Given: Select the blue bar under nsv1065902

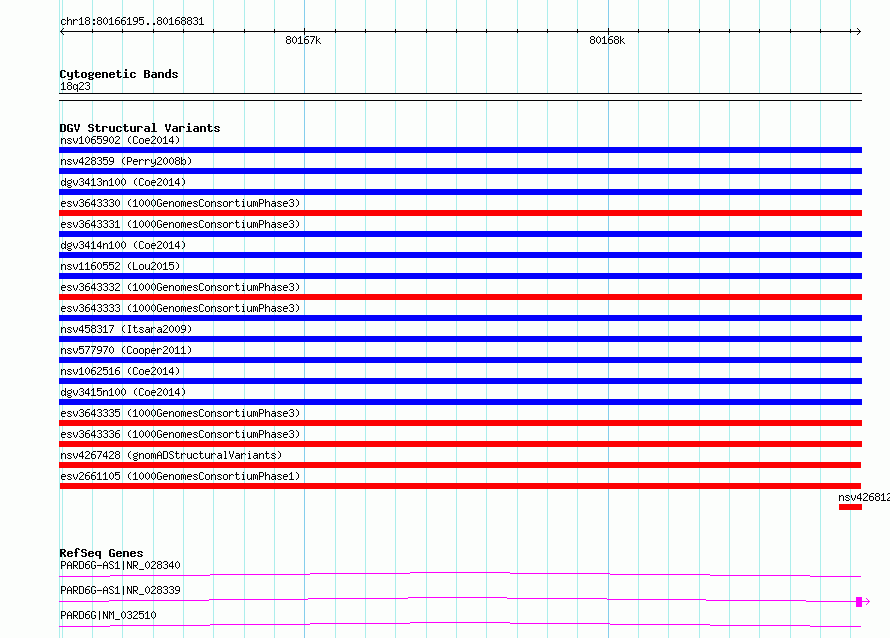Looking at the screenshot, I should (460, 150).
